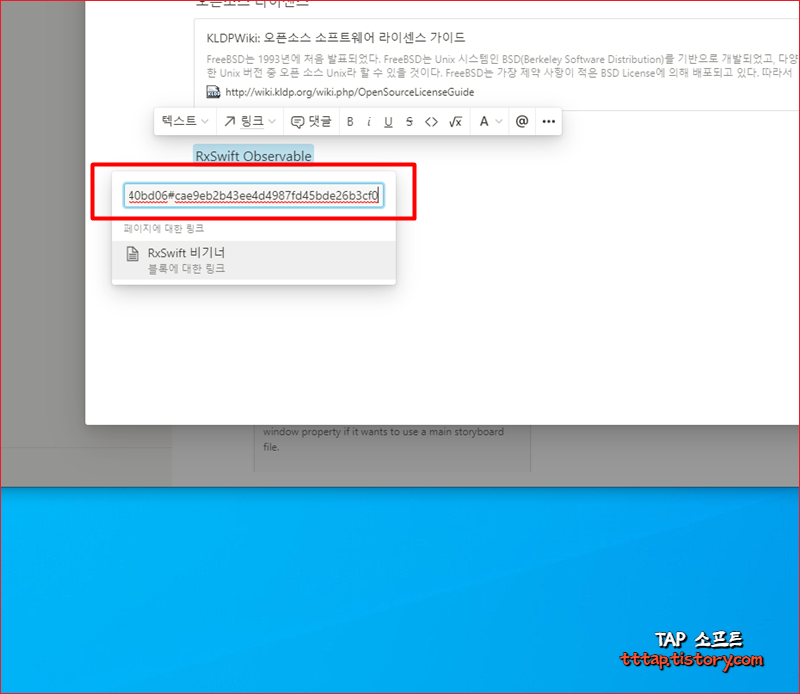
Task: Open the wiki.kldp.org OpenSourceLicenseGuide link
Action: (x=349, y=92)
